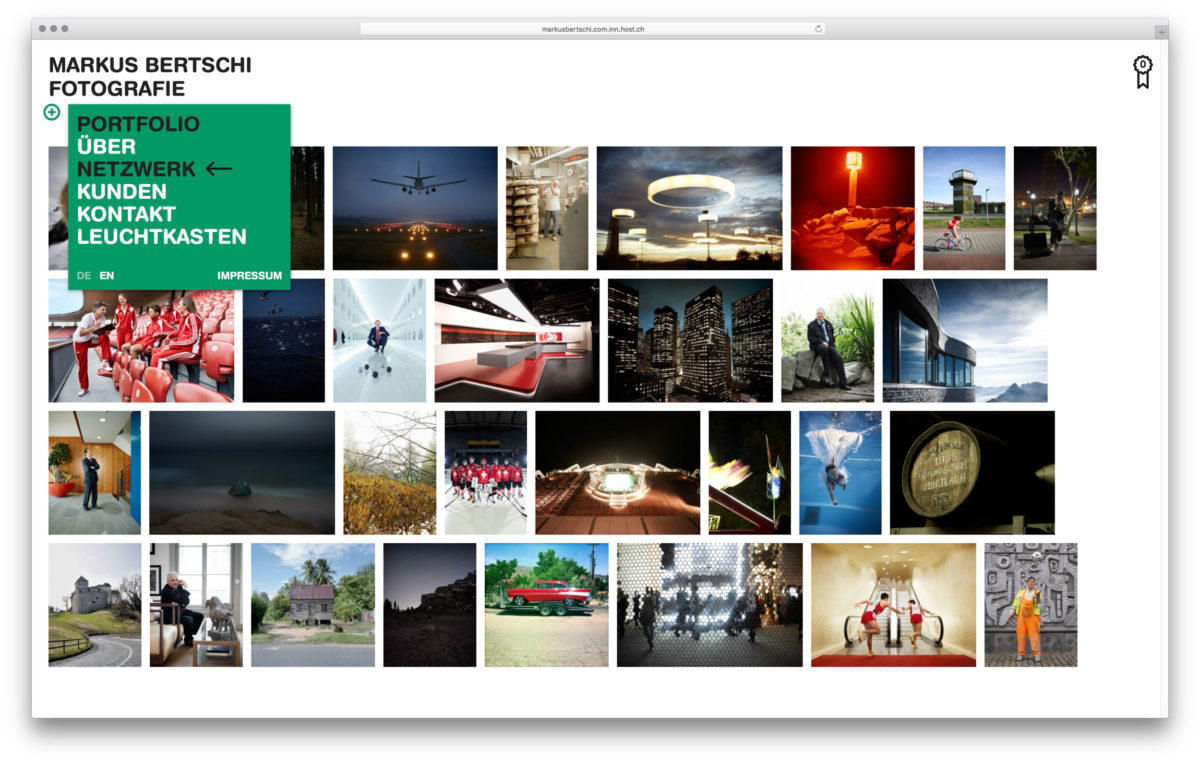Open the hockey team group photo
Screen dimensions: 1200x763
click(485, 472)
